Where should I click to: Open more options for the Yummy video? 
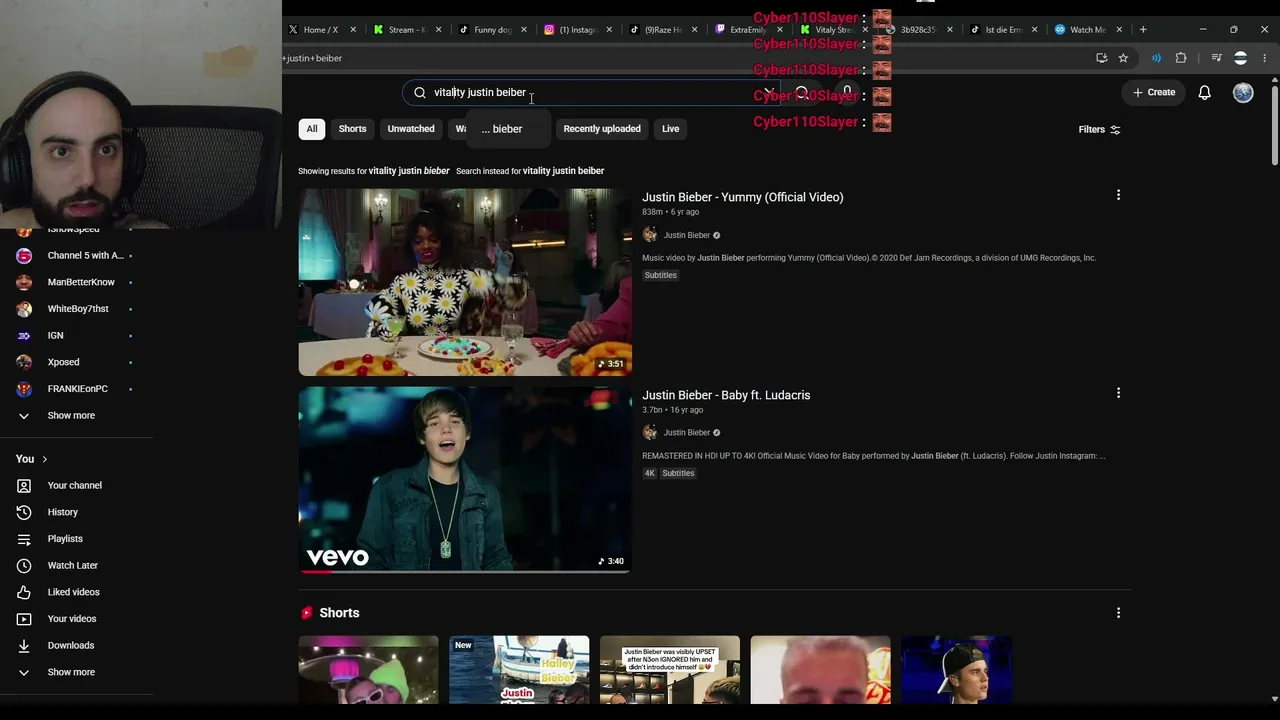coord(1118,196)
